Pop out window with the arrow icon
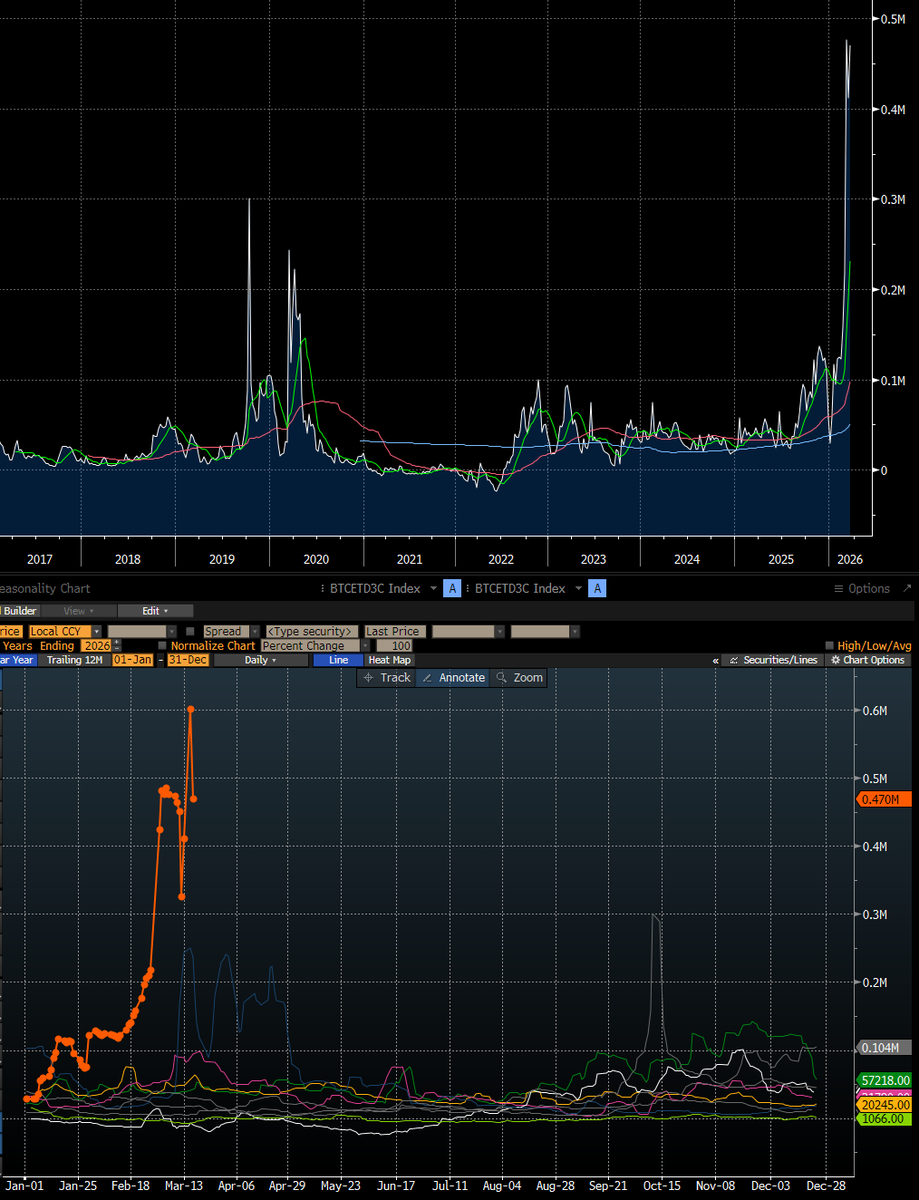 coord(906,588)
